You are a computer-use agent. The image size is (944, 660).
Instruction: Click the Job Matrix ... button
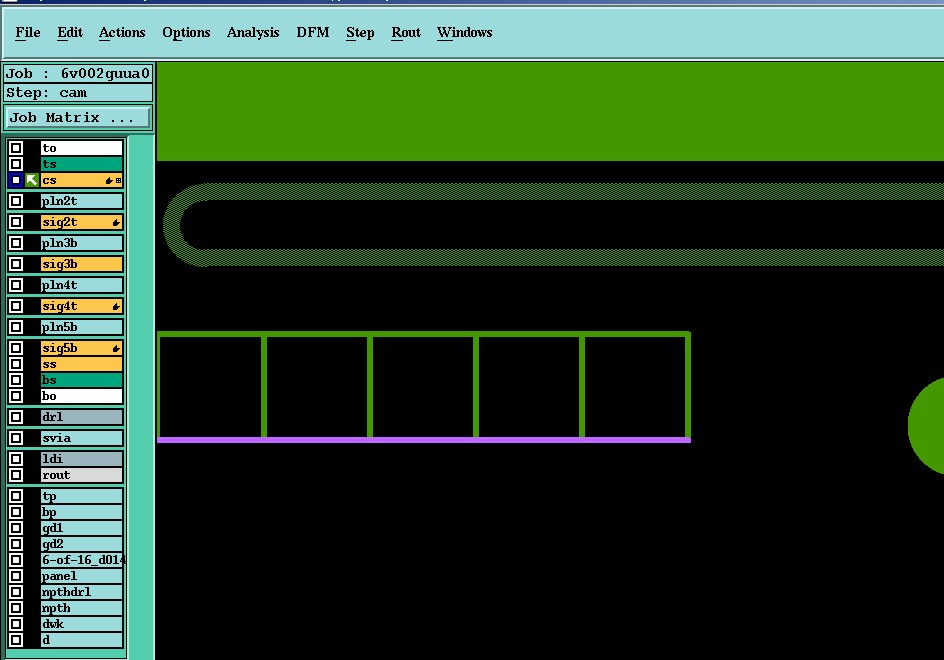[78, 117]
